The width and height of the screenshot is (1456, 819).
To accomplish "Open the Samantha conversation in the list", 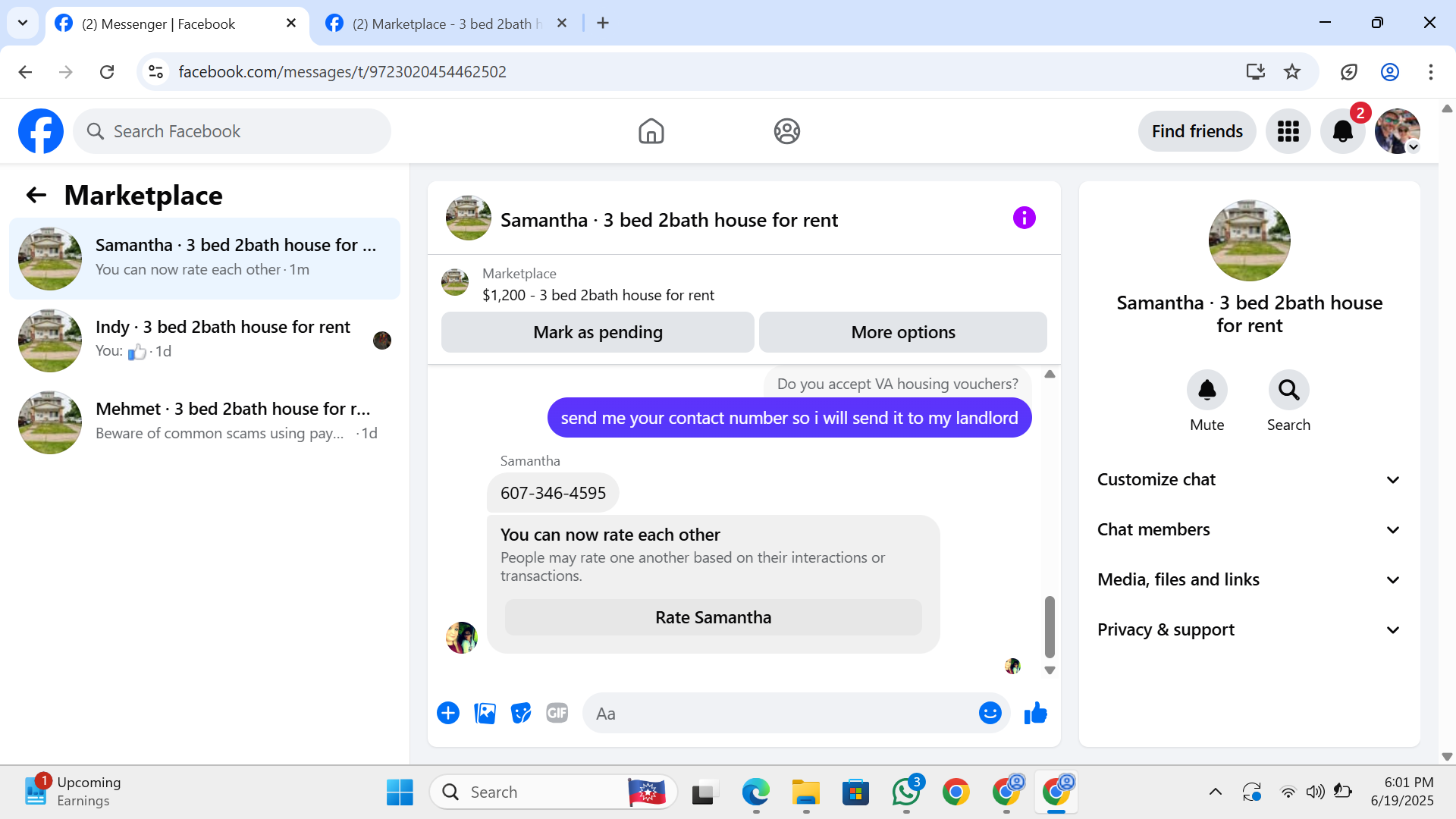I will click(x=205, y=259).
